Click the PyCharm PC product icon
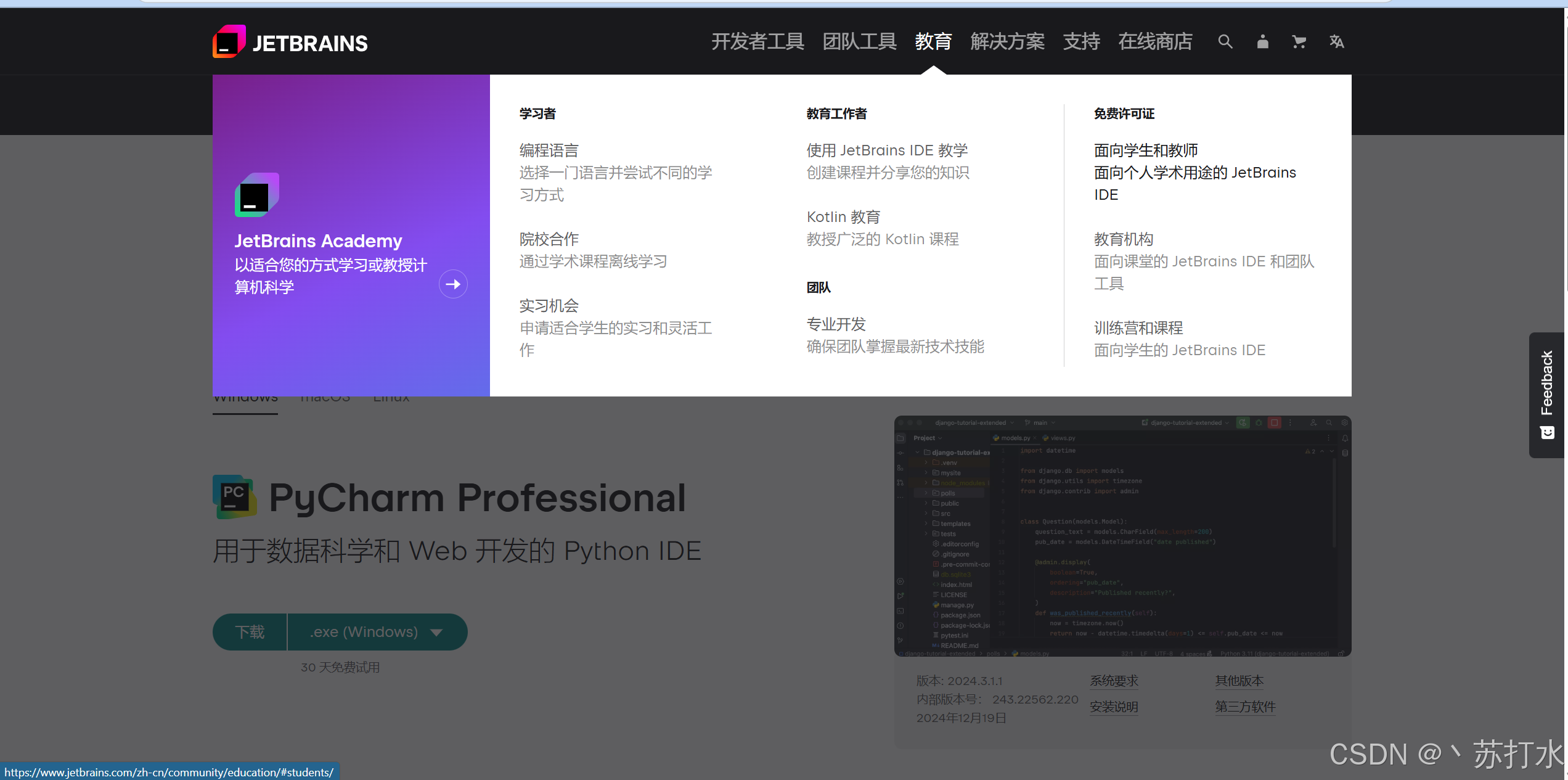 235,496
